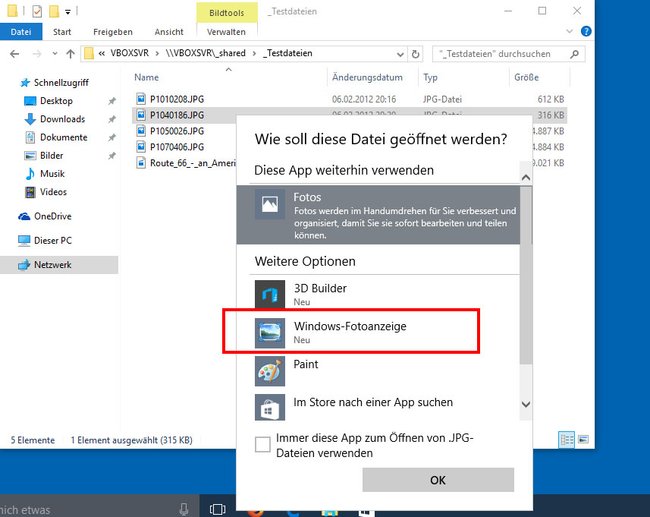
Task: Open recent locations dropdown arrow
Action: coord(55,54)
